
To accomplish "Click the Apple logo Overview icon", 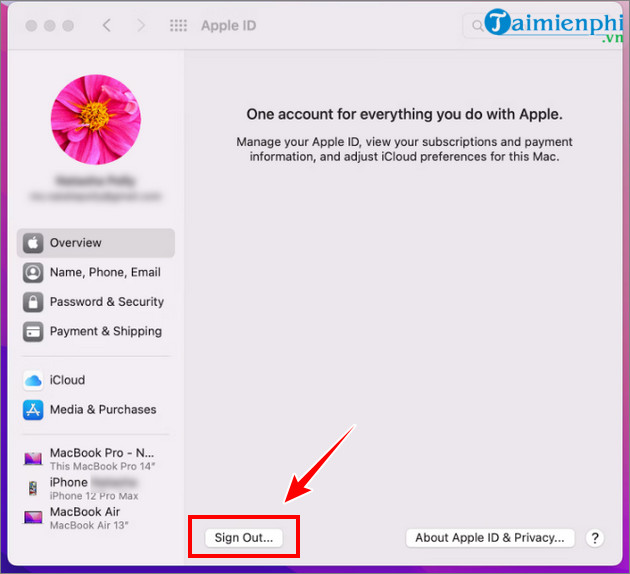I will click(33, 243).
